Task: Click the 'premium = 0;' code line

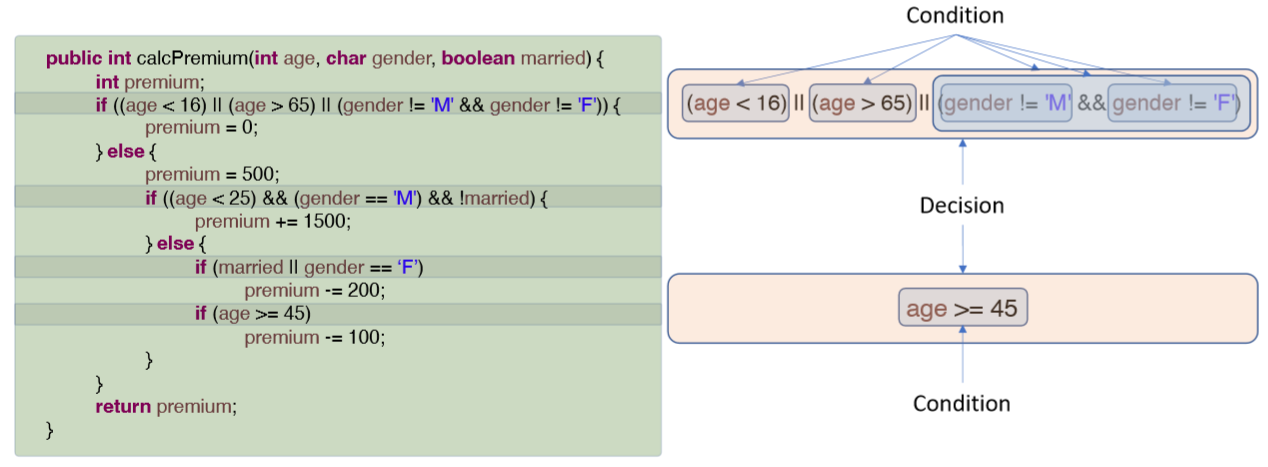Action: coord(201,128)
